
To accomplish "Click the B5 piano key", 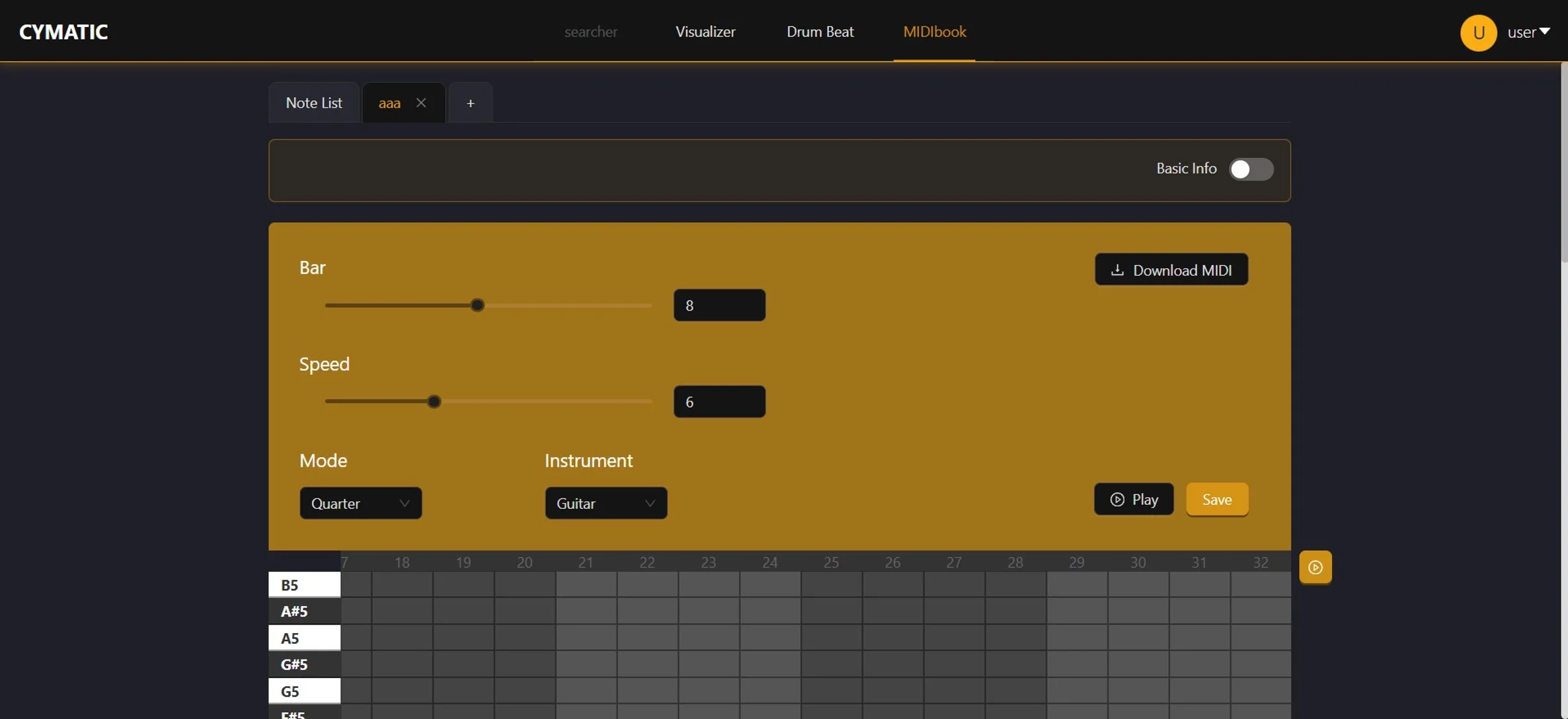I will tap(304, 585).
